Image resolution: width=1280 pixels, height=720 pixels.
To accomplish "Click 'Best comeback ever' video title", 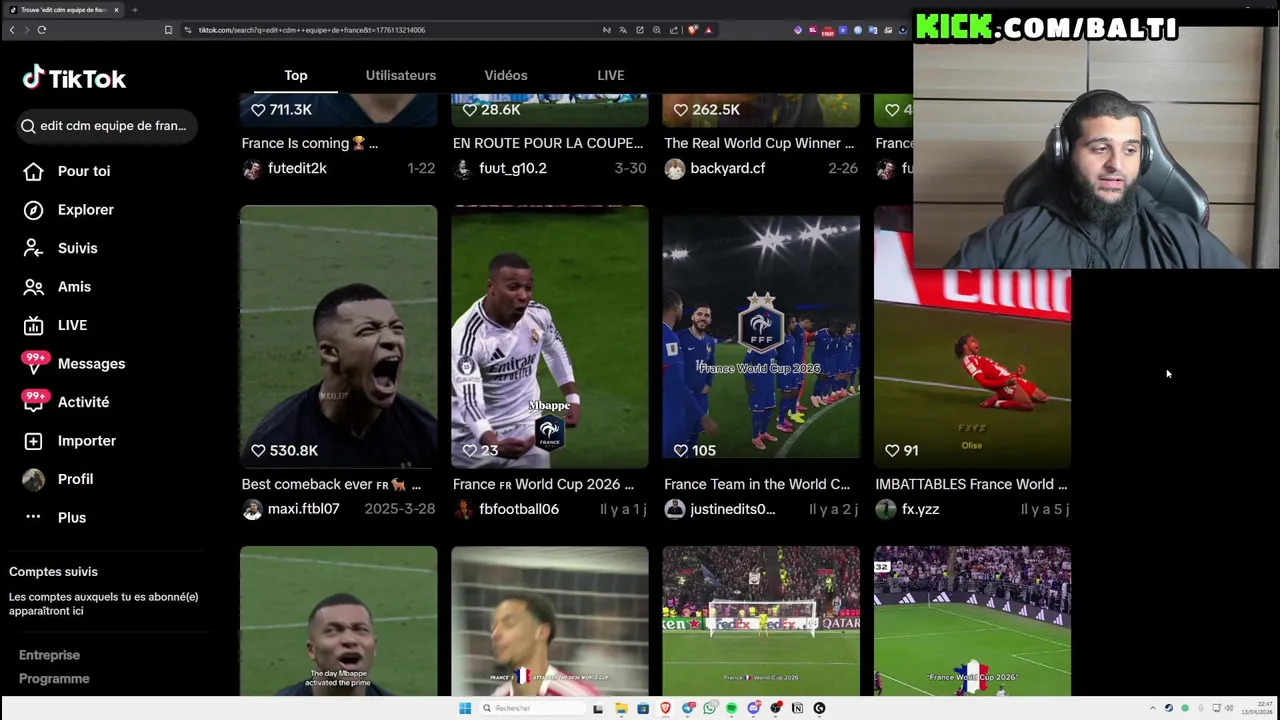I will (x=331, y=484).
